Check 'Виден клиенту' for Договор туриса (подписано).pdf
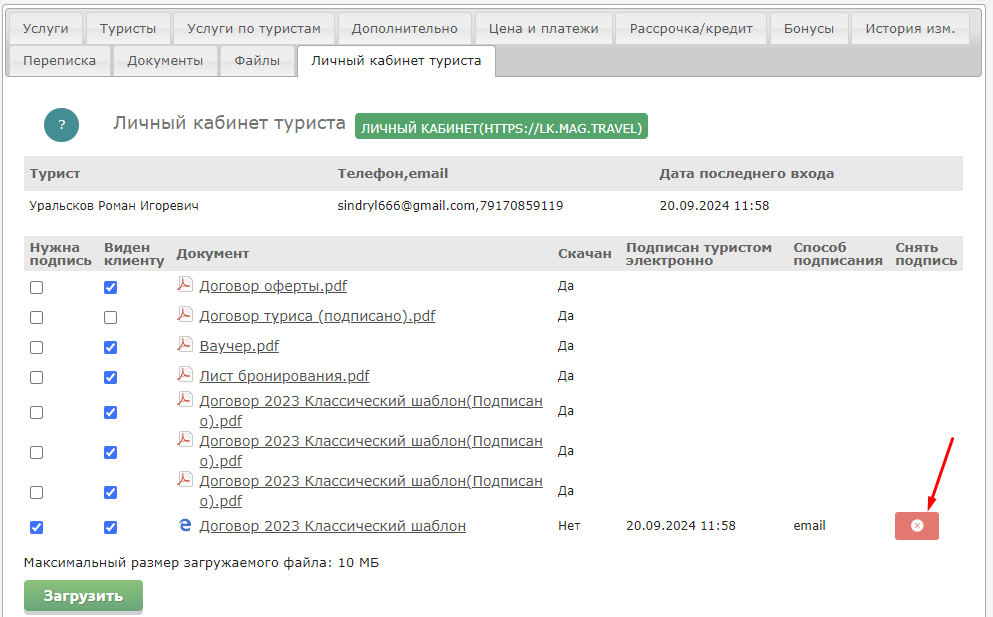The width and height of the screenshot is (993, 617). [110, 317]
